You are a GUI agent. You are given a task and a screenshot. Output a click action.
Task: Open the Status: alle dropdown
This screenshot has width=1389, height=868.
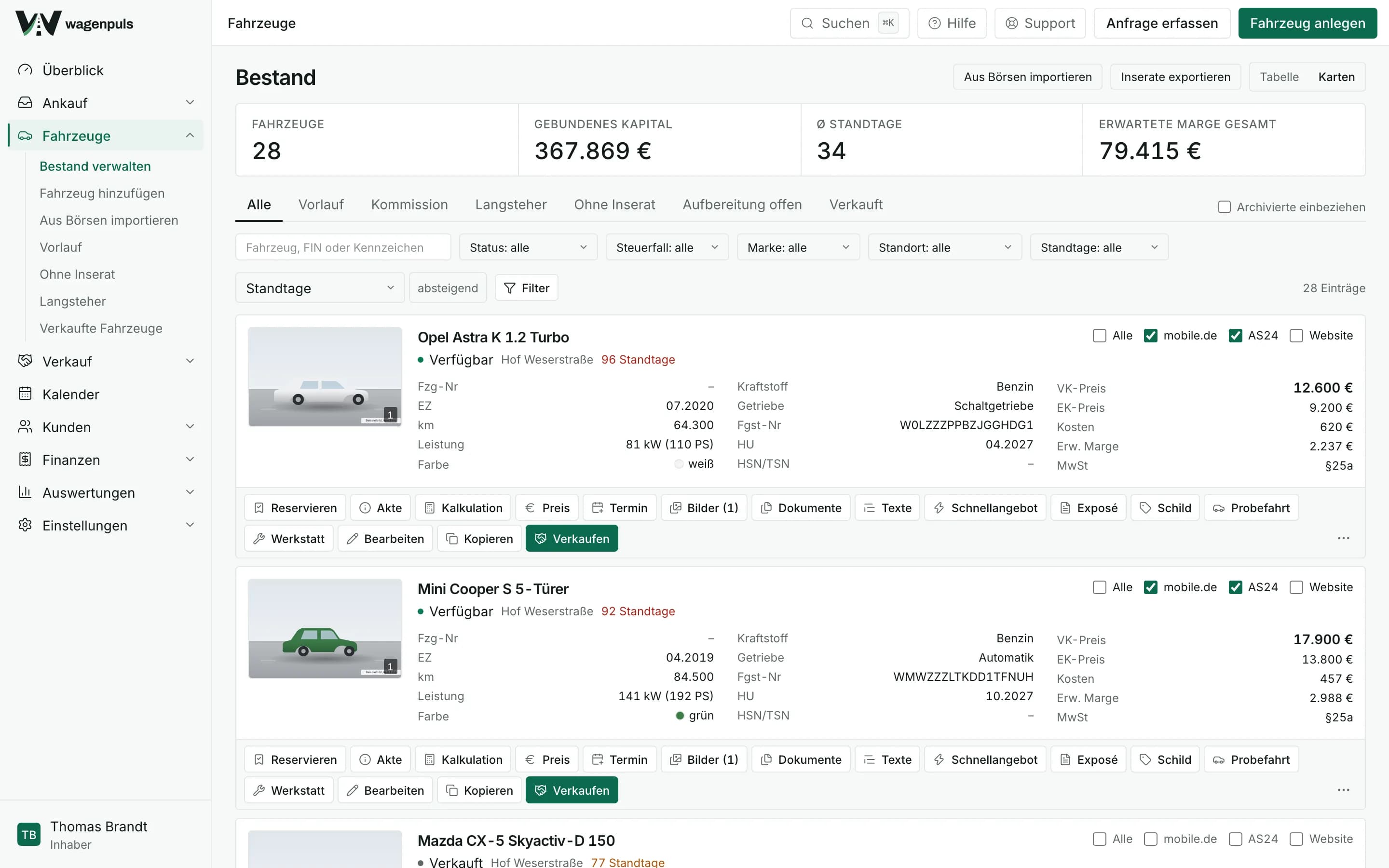[x=528, y=247]
